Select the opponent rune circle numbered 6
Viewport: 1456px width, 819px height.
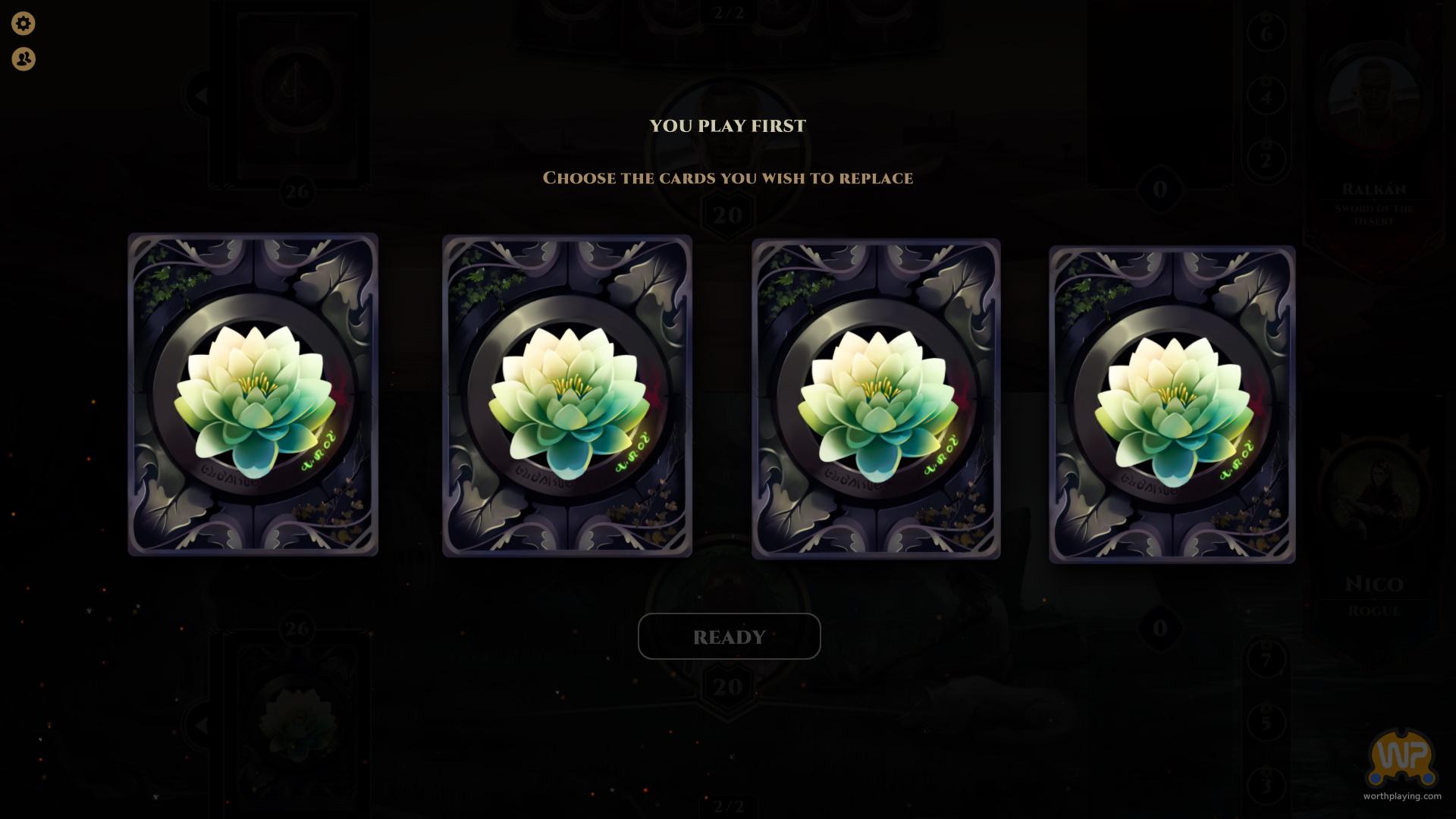click(x=1266, y=33)
